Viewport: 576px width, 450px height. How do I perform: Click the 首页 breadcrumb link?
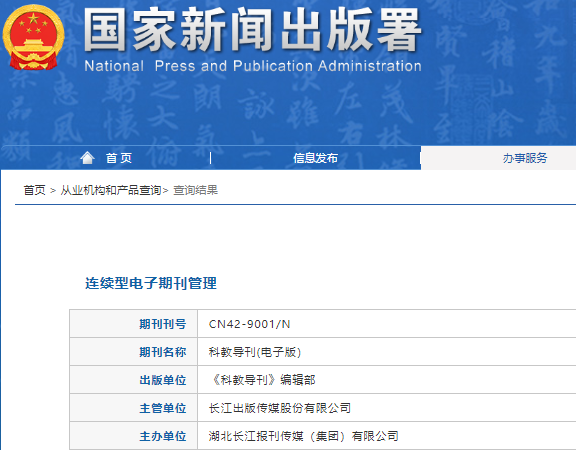coord(35,190)
